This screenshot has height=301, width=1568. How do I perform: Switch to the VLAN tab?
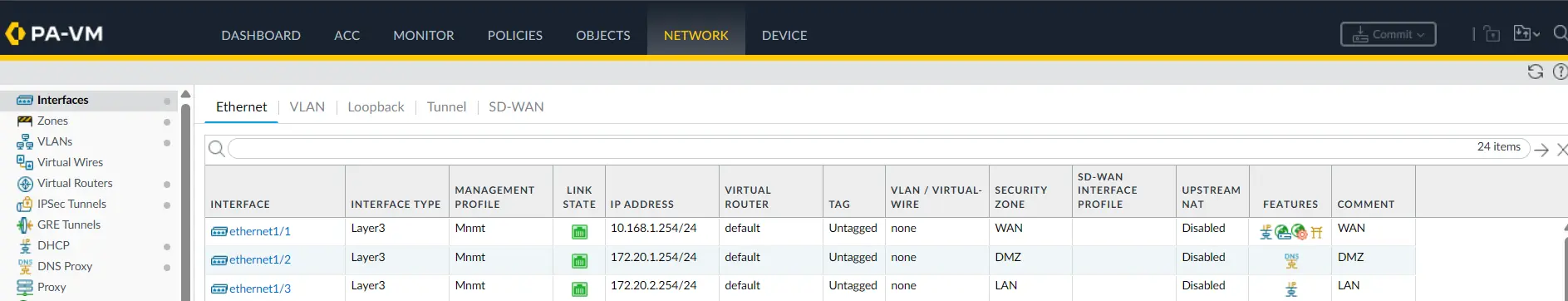(307, 106)
